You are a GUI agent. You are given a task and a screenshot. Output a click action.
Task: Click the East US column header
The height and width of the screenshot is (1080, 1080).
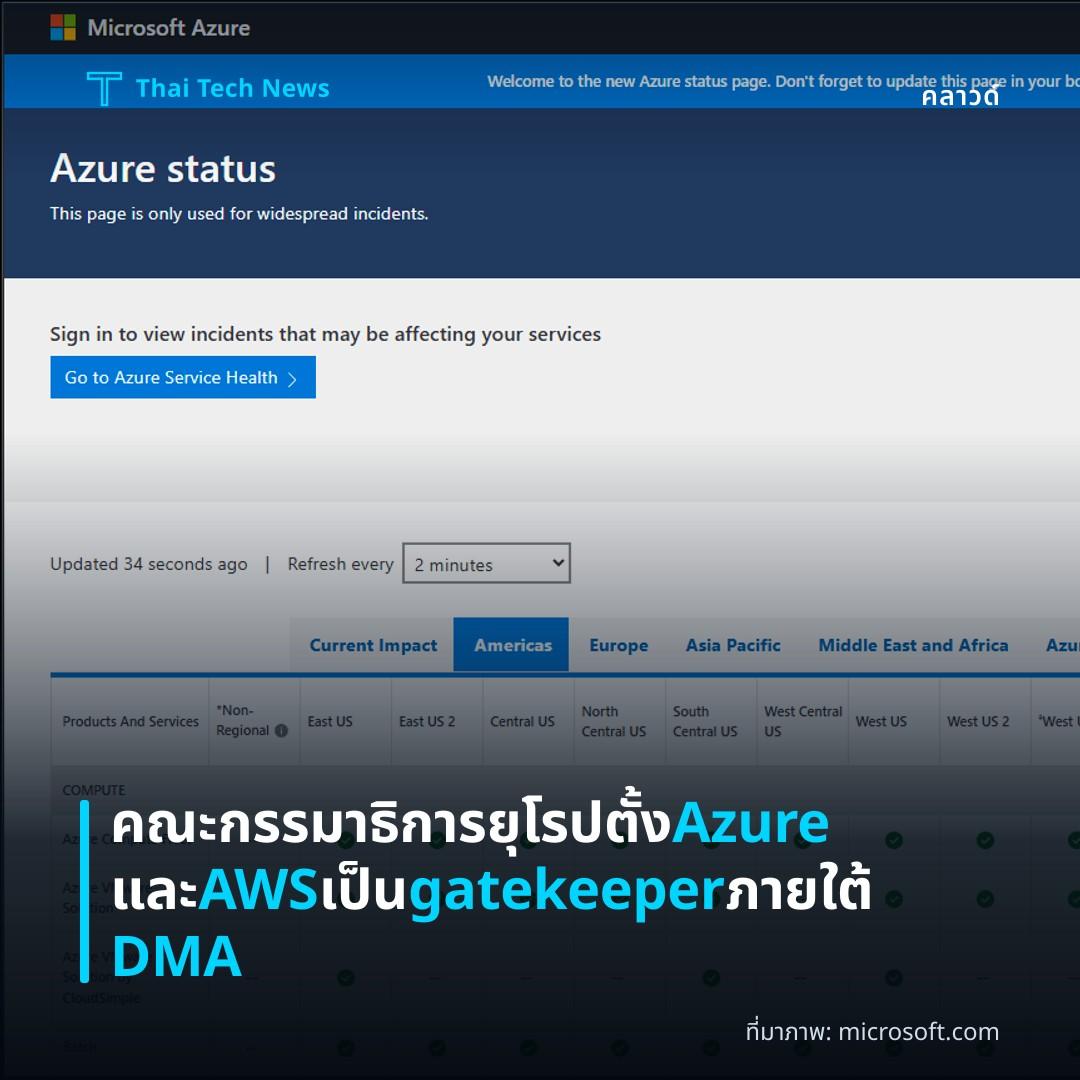coord(345,721)
